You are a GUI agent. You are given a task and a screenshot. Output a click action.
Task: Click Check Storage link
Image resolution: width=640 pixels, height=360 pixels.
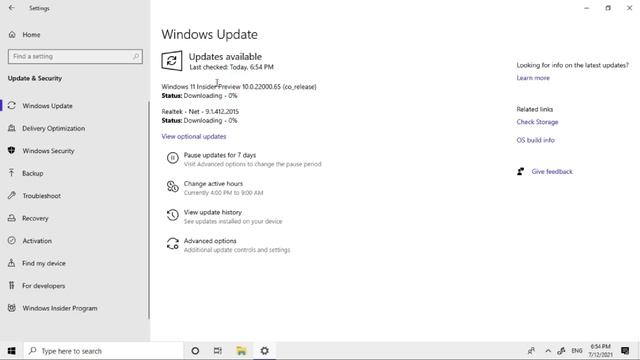[x=537, y=122]
